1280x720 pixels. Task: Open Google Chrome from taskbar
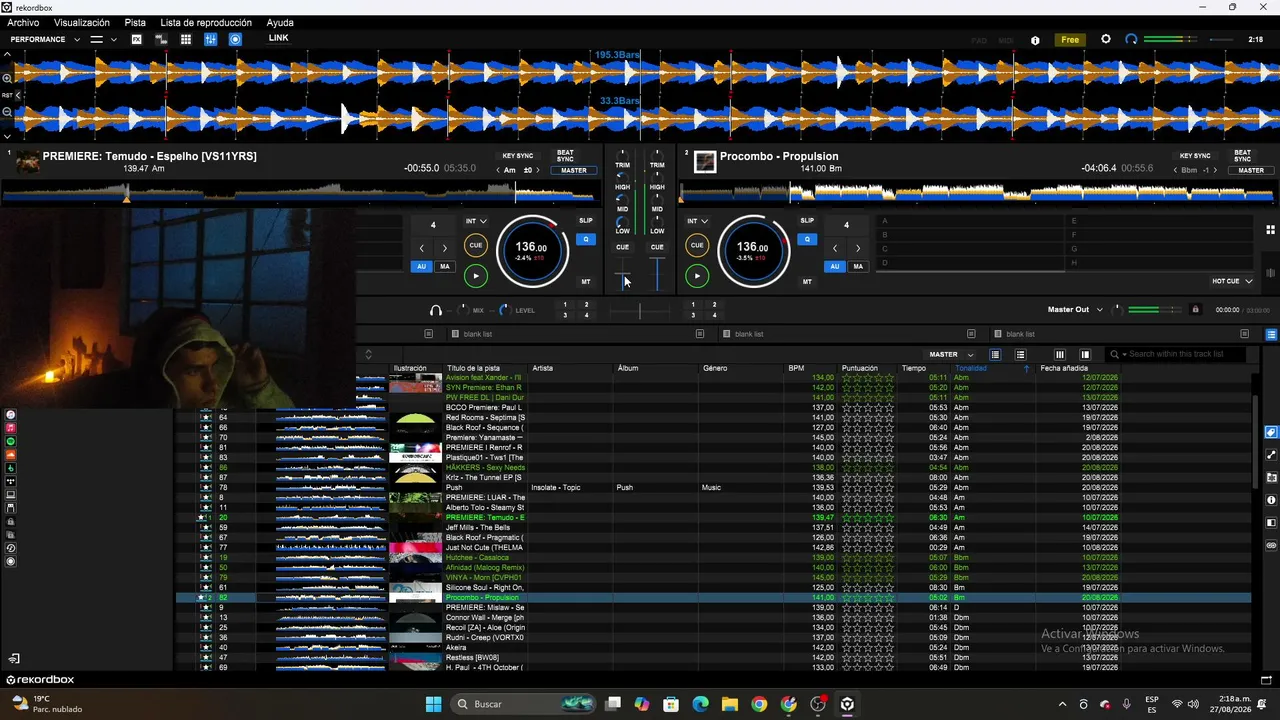point(759,704)
